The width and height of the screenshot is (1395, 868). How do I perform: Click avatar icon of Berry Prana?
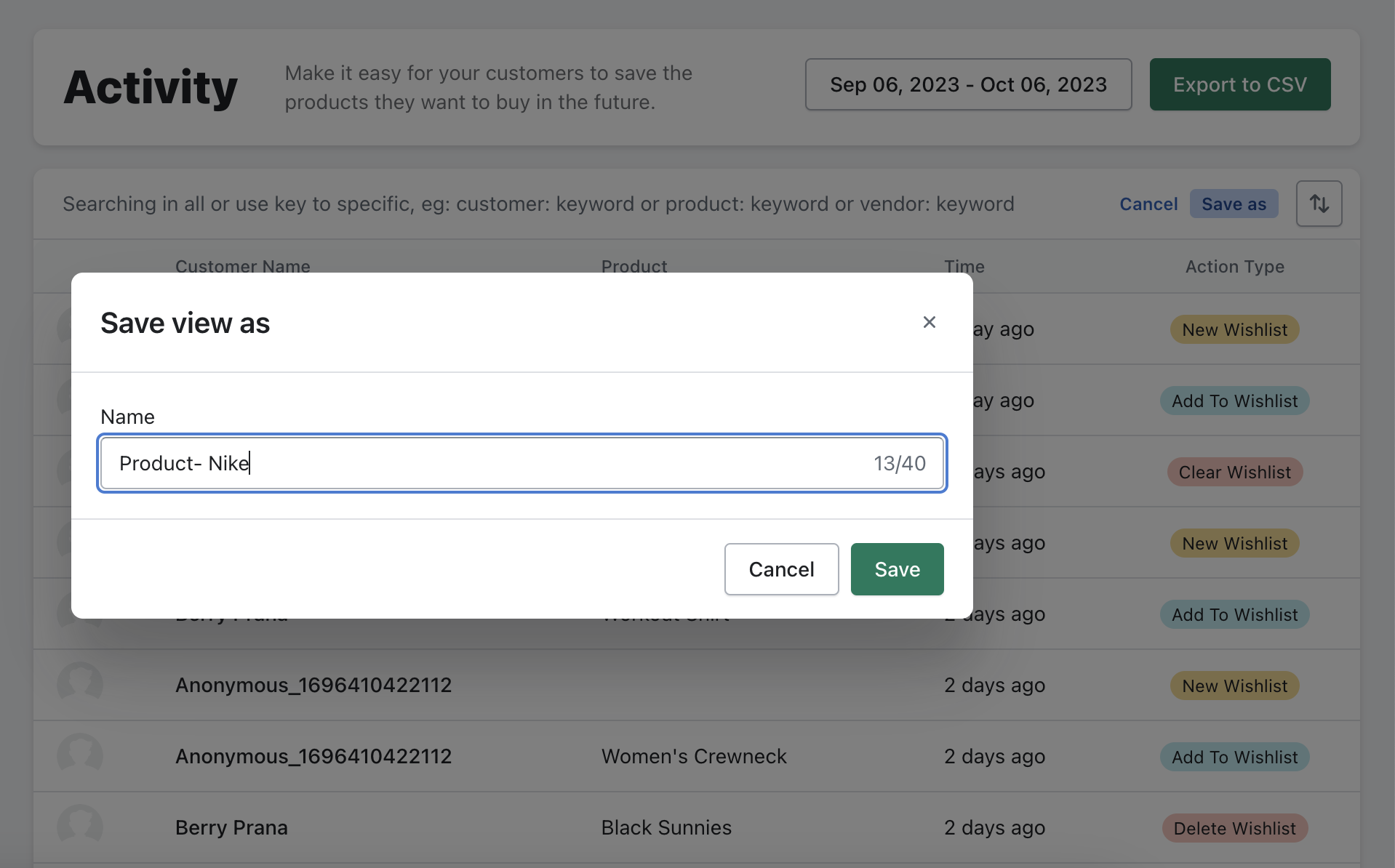[80, 827]
